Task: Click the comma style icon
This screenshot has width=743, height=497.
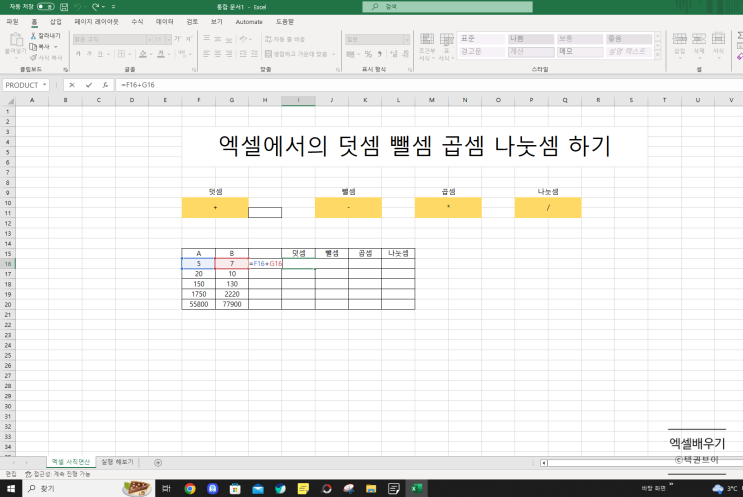Action: (x=380, y=54)
